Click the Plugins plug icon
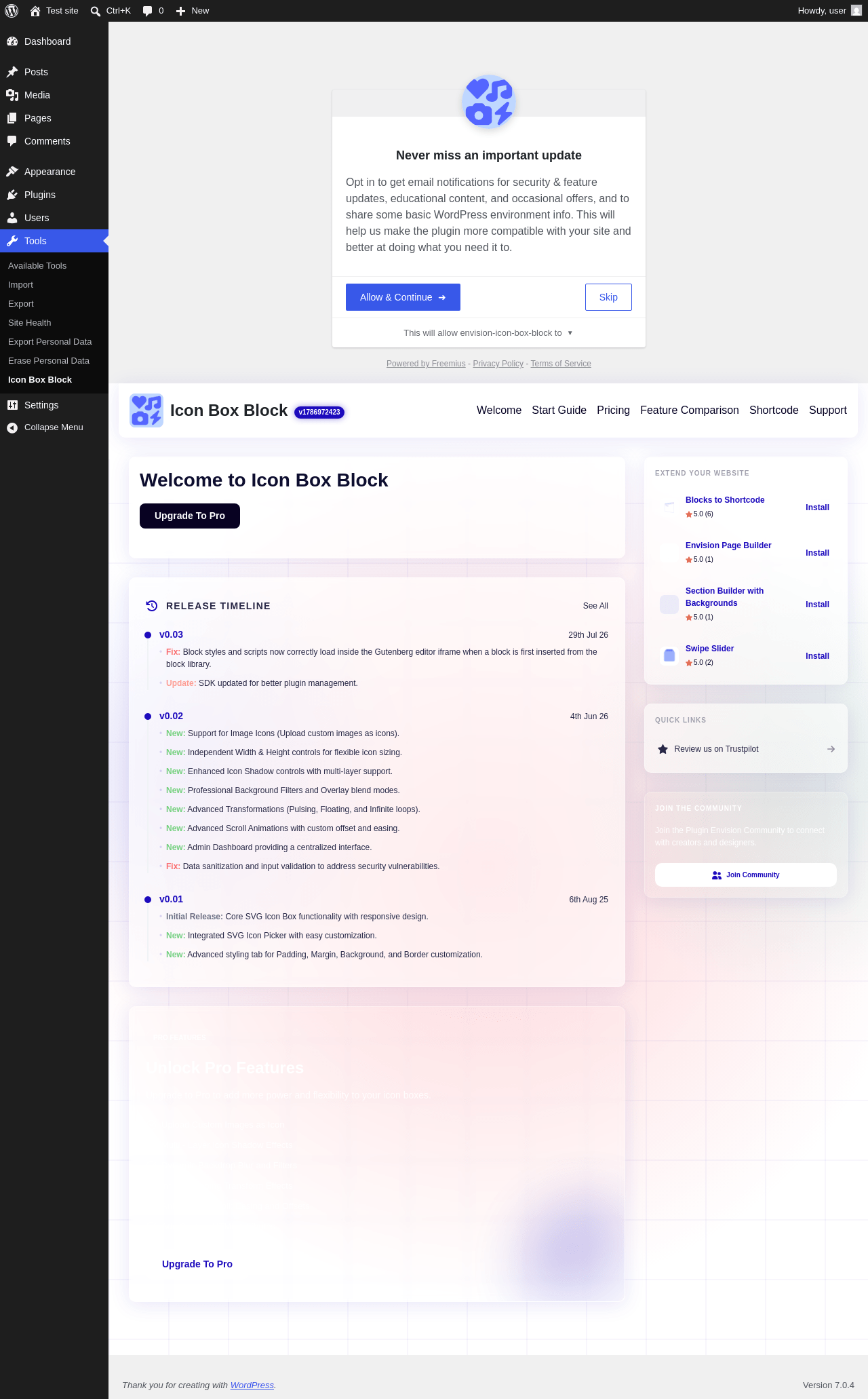The image size is (868, 1399). (x=12, y=195)
